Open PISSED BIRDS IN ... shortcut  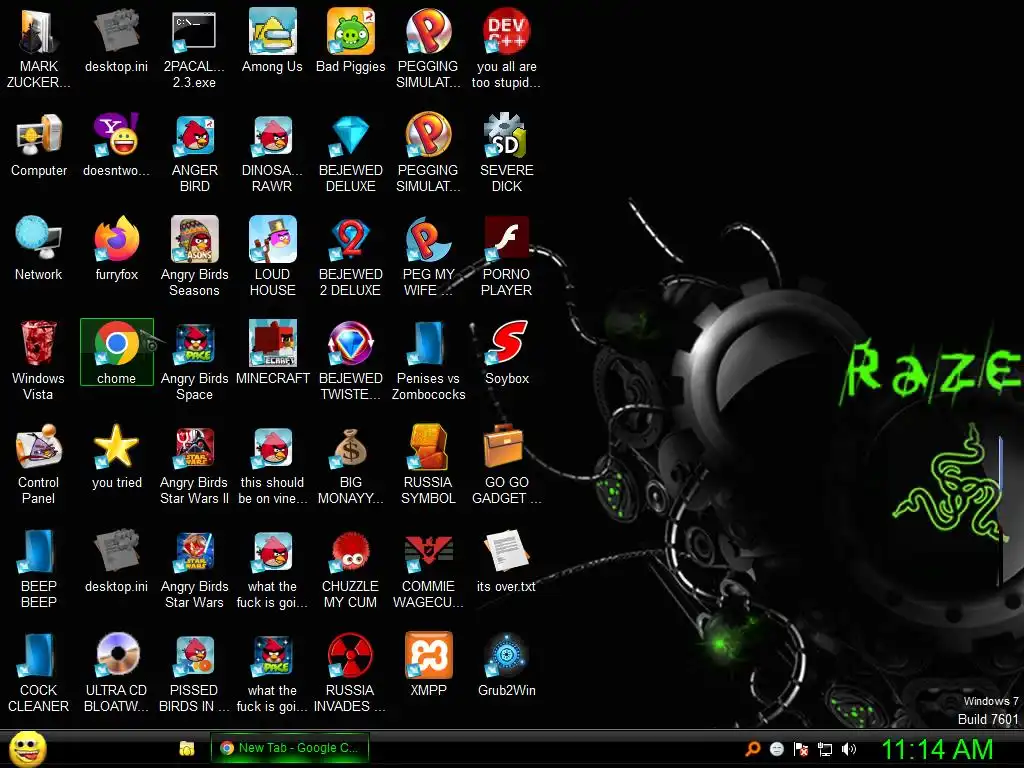click(x=194, y=672)
